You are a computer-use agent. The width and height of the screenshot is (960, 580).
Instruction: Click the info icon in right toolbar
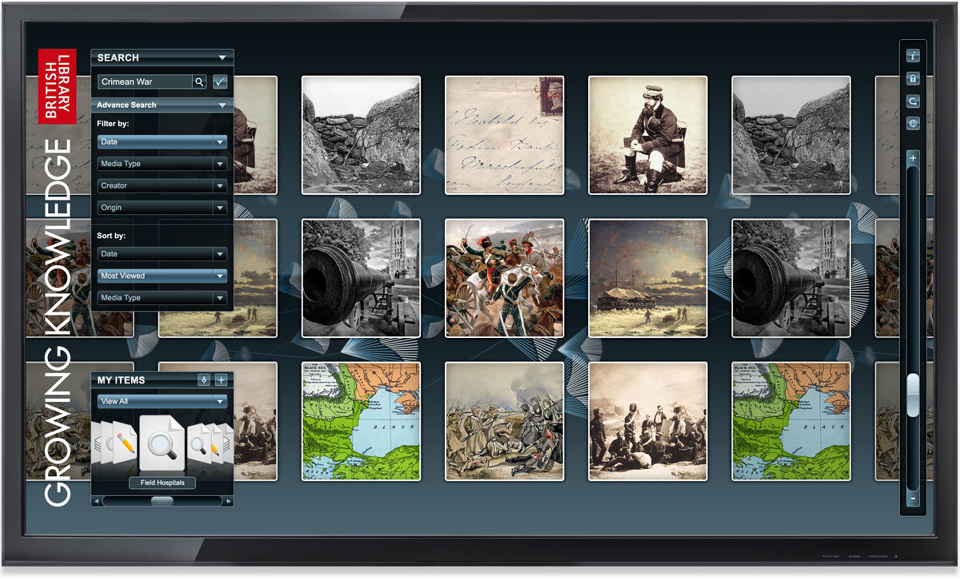tap(912, 55)
